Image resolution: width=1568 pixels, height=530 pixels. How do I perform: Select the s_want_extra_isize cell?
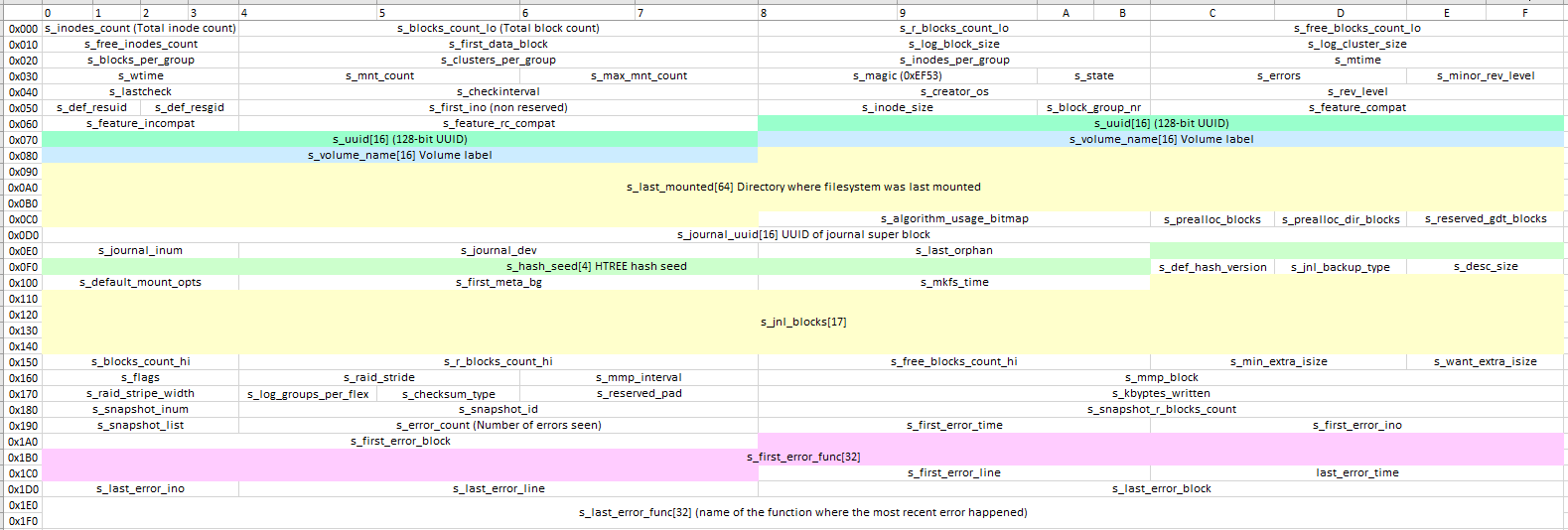1485,361
